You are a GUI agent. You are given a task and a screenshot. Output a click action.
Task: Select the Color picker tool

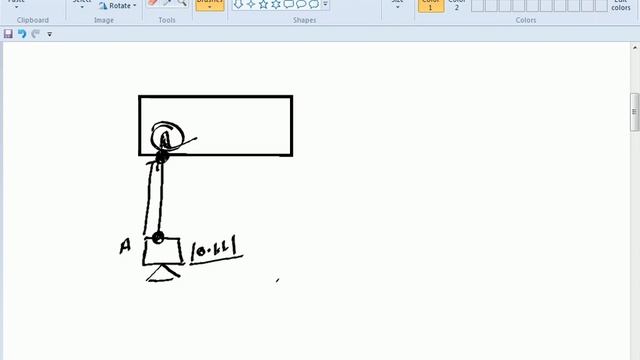point(167,3)
